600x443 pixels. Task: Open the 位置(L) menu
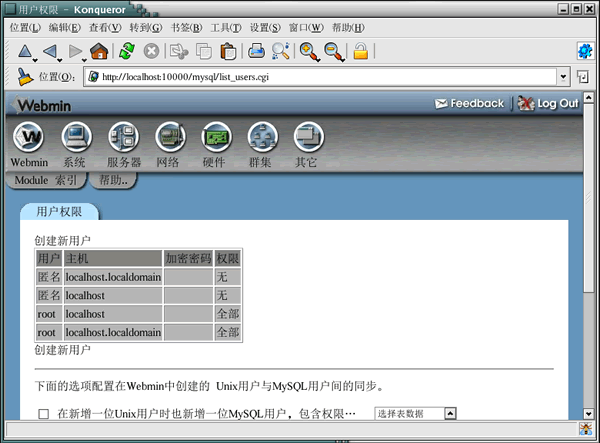[25, 28]
